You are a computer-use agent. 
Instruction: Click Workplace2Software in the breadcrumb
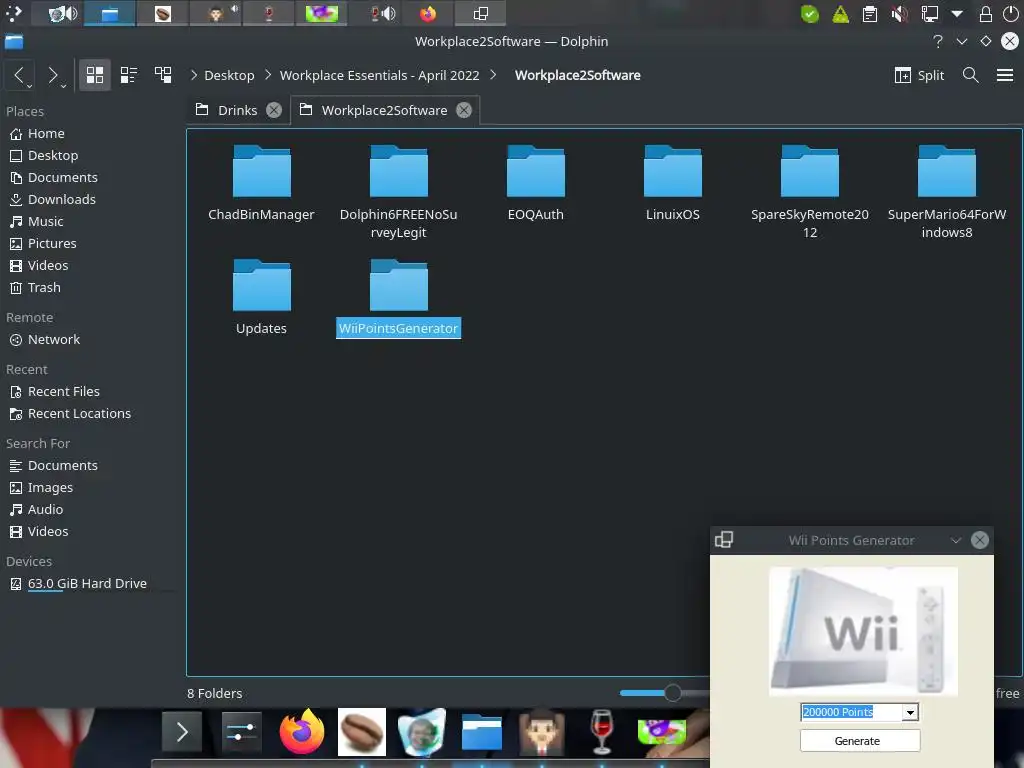[x=577, y=75]
